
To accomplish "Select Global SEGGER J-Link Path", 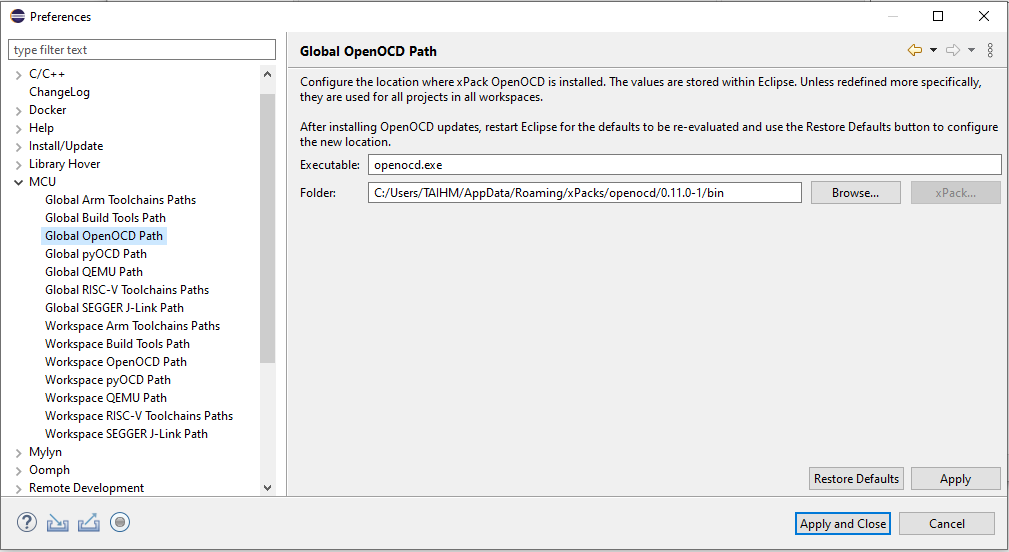I will pyautogui.click(x=115, y=308).
